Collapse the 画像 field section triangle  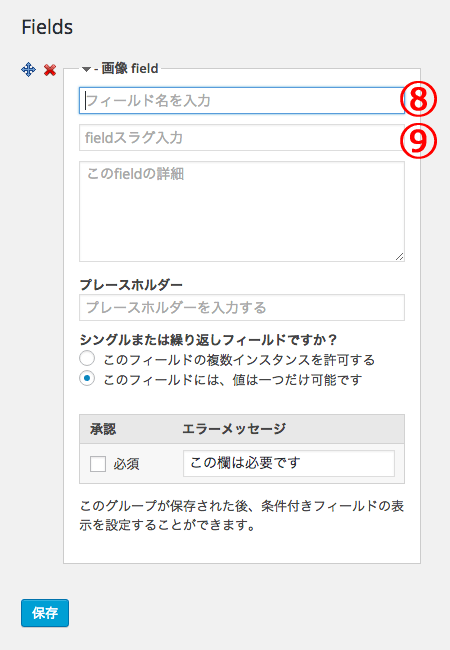tap(86, 69)
